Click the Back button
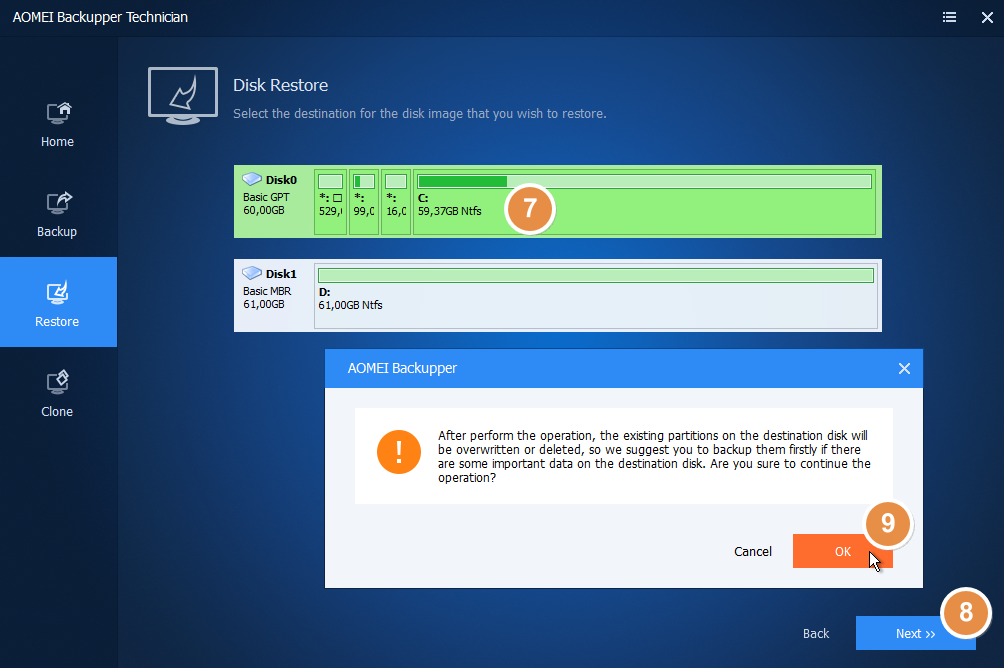Image resolution: width=1004 pixels, height=668 pixels. (816, 633)
